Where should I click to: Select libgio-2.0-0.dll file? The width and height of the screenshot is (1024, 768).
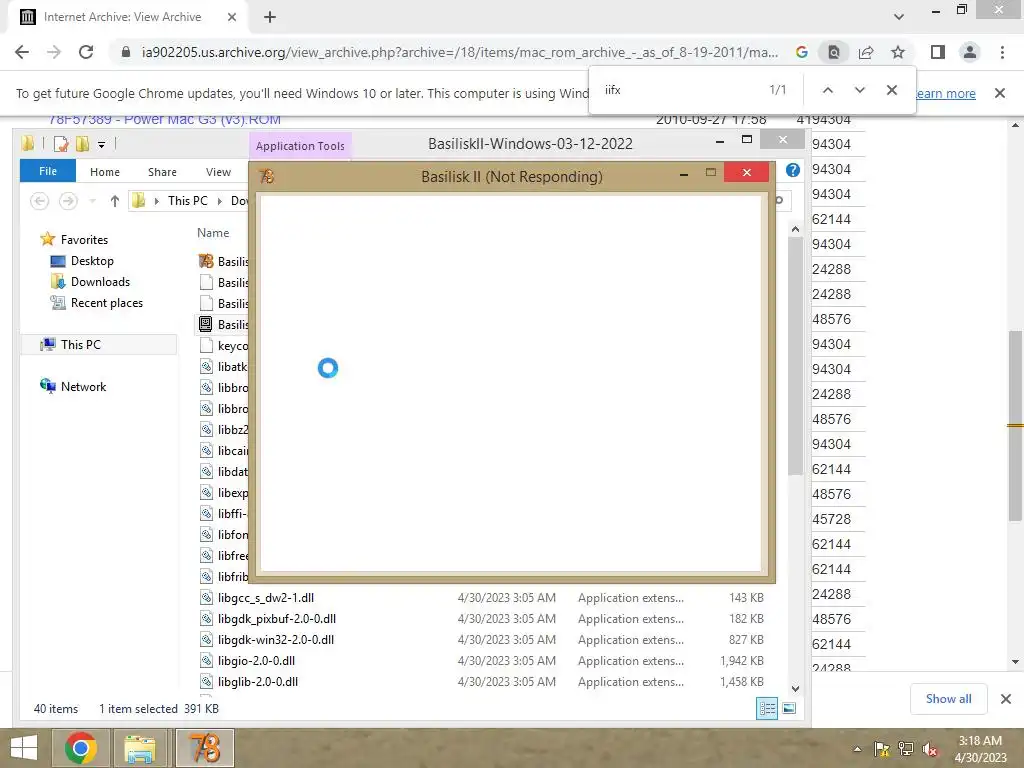256,660
